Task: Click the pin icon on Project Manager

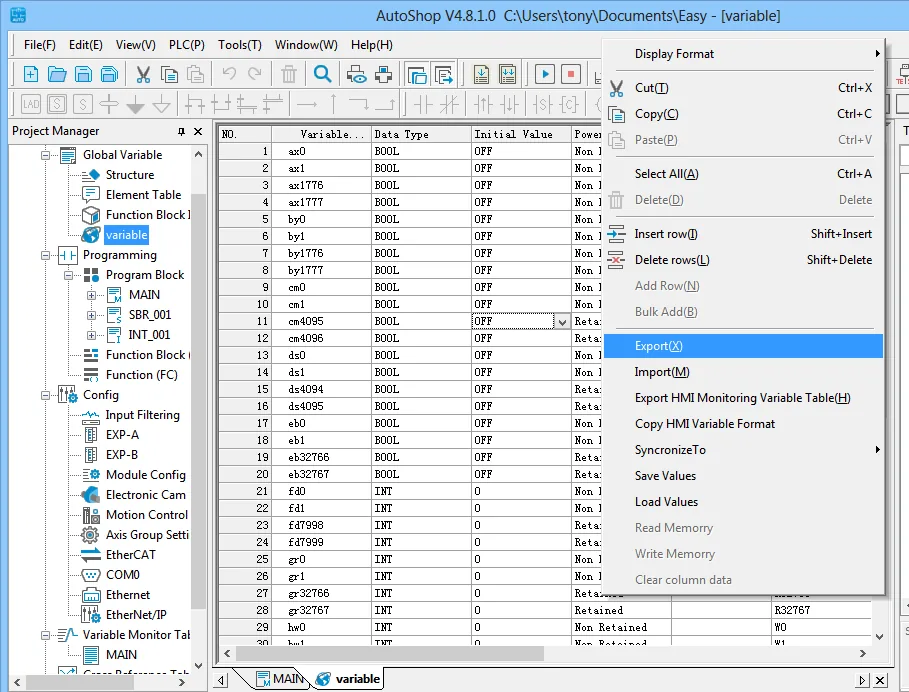Action: (181, 132)
